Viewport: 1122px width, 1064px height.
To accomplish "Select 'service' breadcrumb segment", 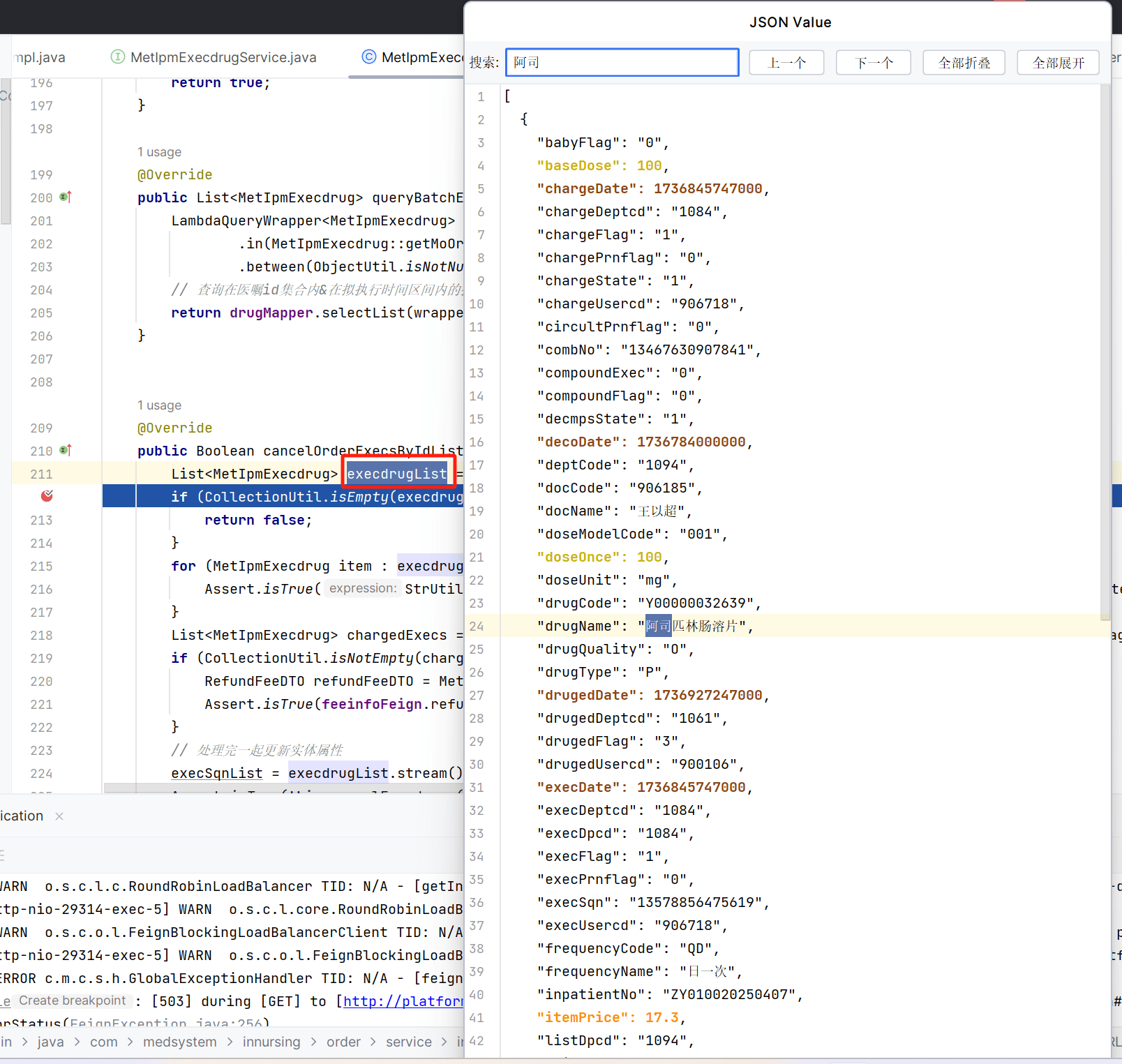I will (x=409, y=1042).
